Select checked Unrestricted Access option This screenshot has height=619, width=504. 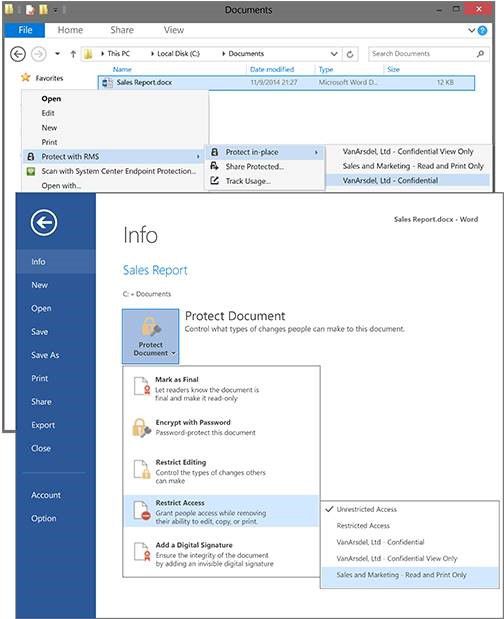410,509
